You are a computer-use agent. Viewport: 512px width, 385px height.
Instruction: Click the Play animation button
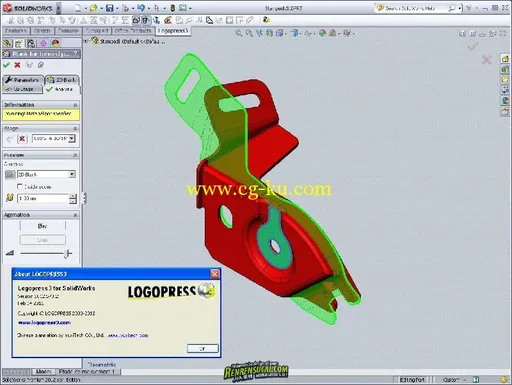43,226
